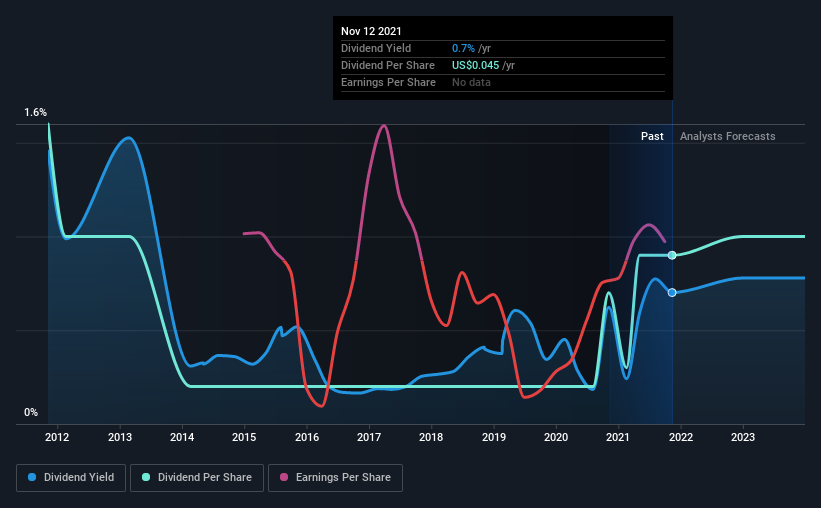The image size is (821, 508).
Task: Click the 2017 x-axis label
Action: click(x=369, y=437)
